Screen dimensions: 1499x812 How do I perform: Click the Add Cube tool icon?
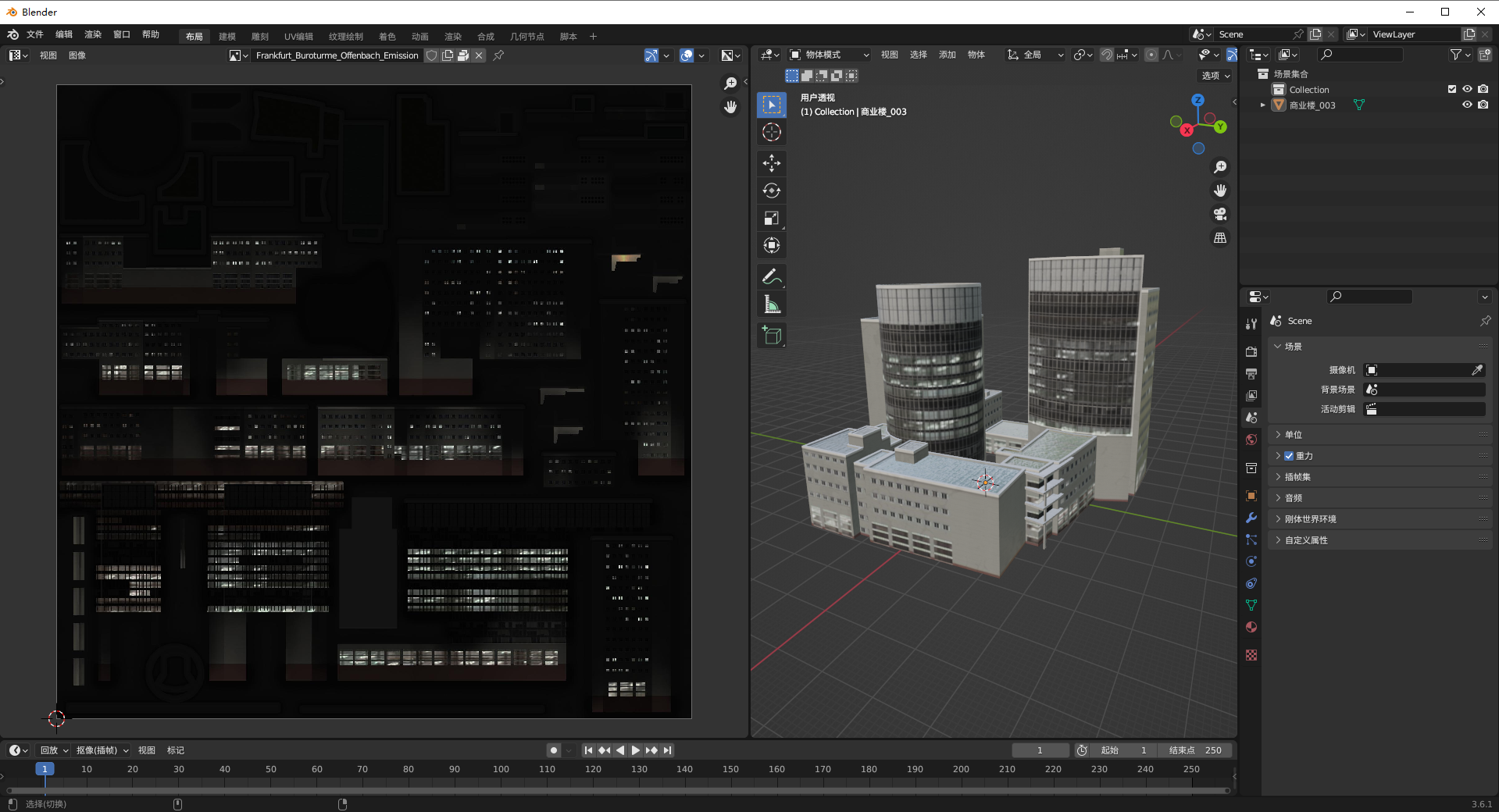point(771,336)
